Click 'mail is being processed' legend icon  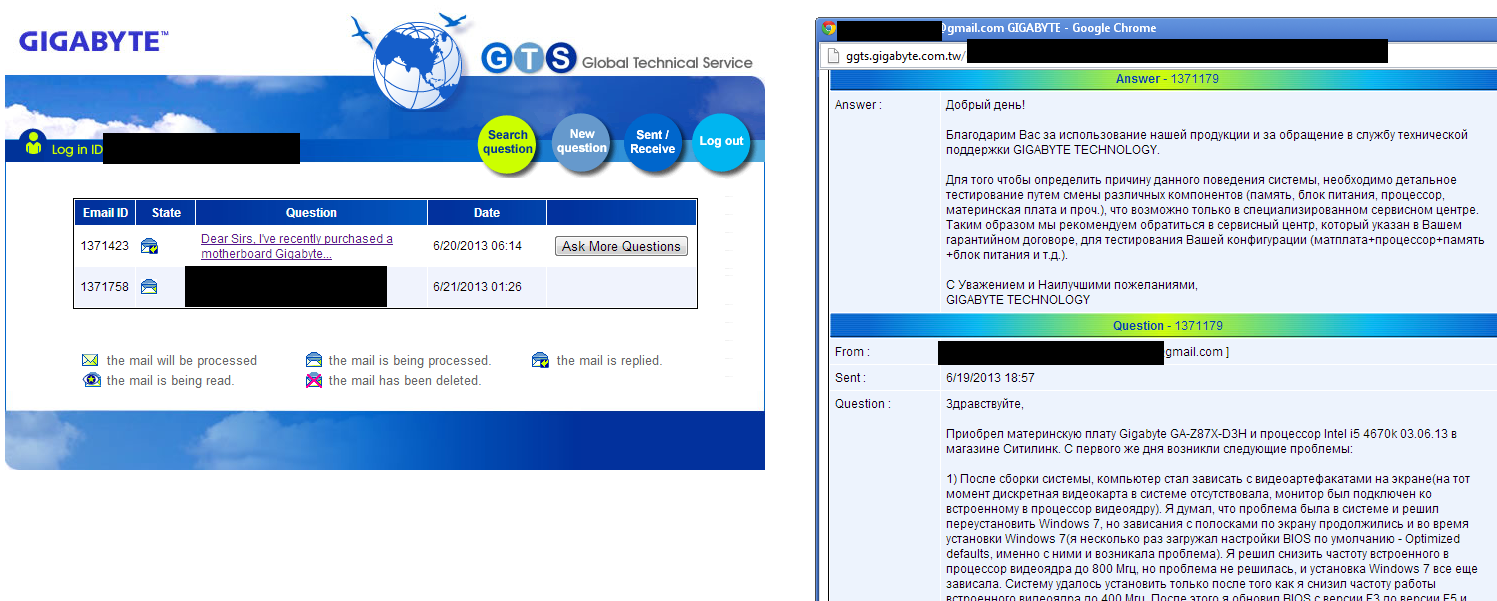tap(314, 360)
